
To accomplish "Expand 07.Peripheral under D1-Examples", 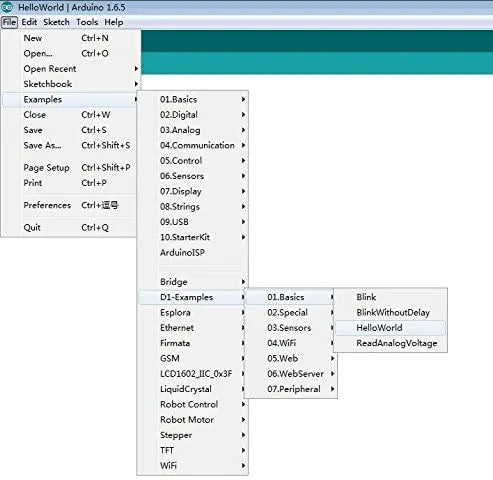I will [291, 389].
